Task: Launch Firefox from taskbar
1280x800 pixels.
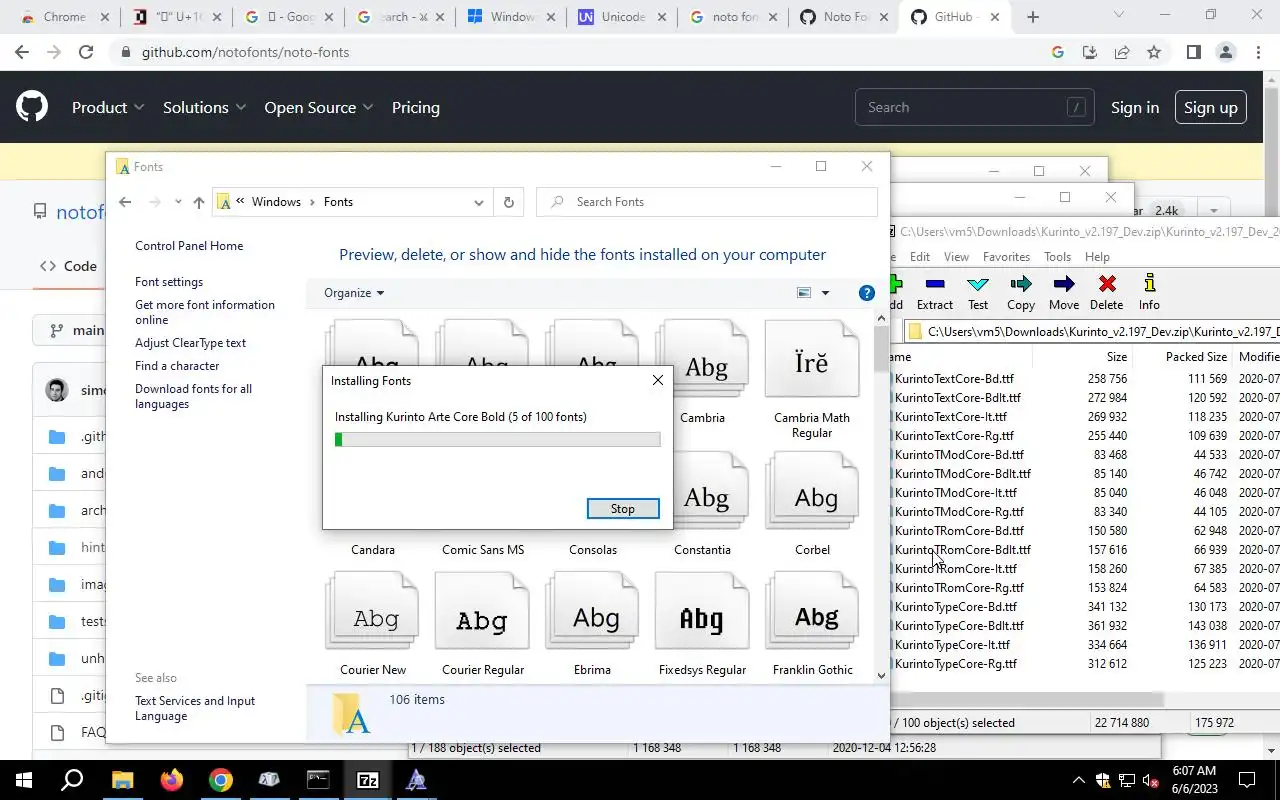Action: tap(171, 780)
